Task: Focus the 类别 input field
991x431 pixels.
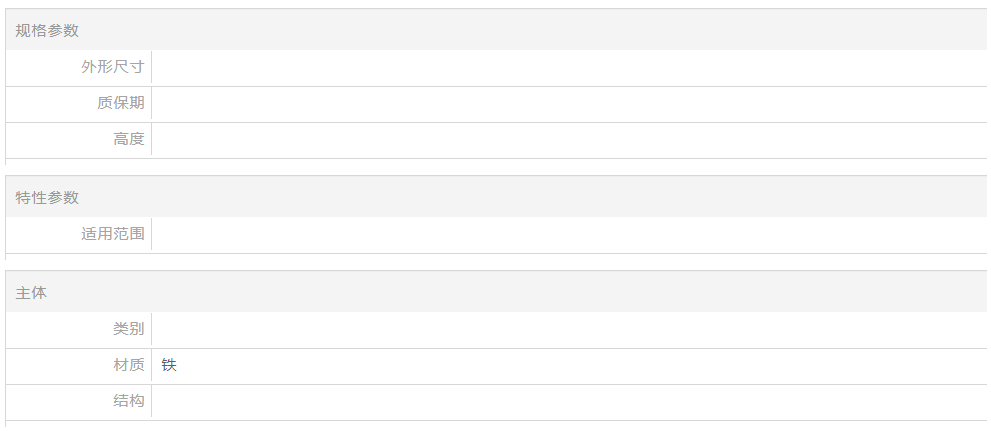Action: point(568,330)
